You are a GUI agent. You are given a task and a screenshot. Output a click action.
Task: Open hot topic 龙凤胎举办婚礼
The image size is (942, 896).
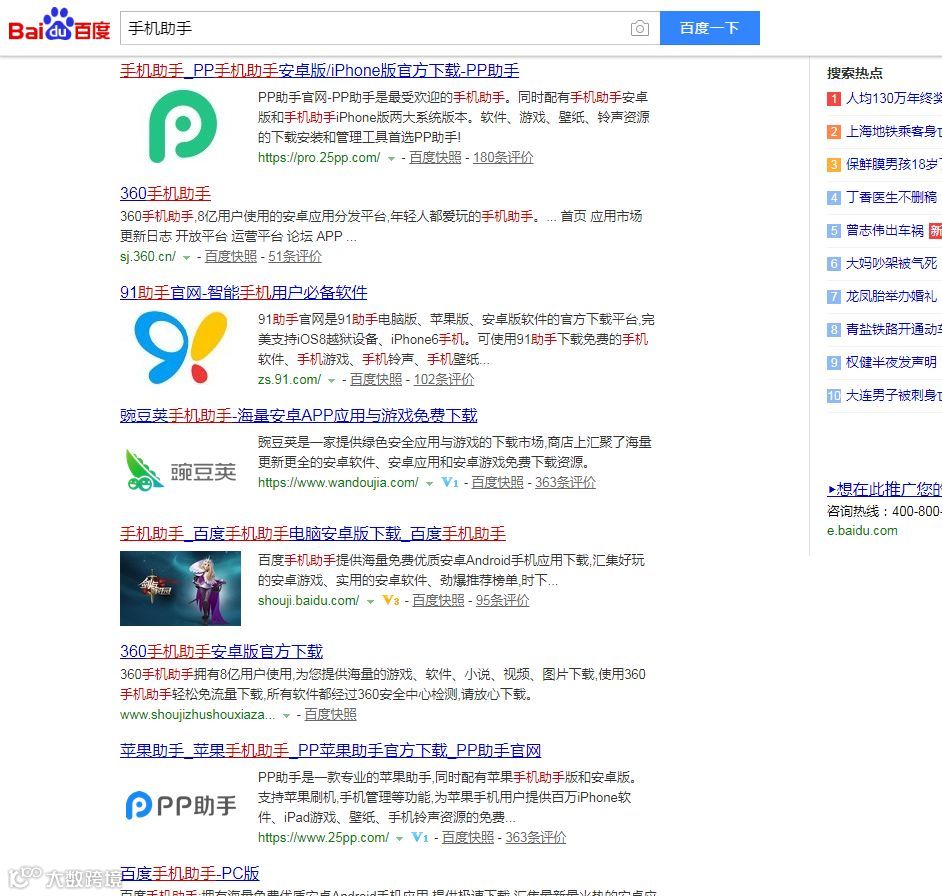(891, 297)
